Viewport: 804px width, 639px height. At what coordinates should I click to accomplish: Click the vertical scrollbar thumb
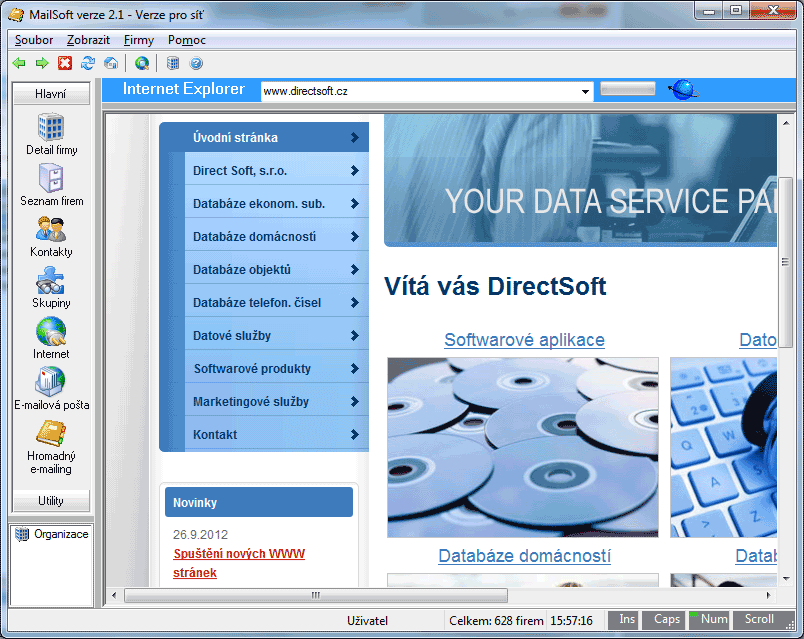tap(786, 263)
